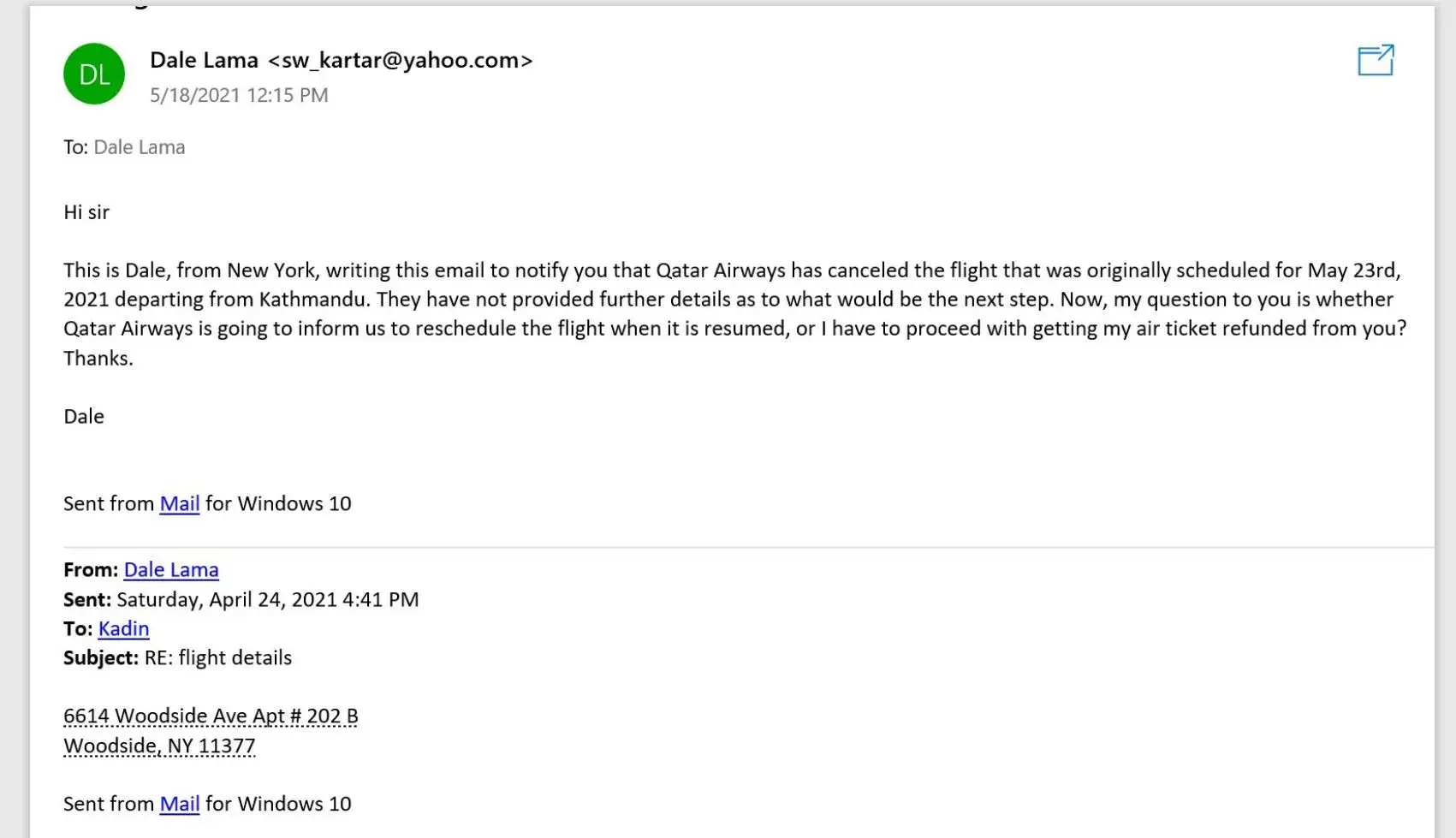Click the "Dale" sign-off below the body

click(x=84, y=417)
